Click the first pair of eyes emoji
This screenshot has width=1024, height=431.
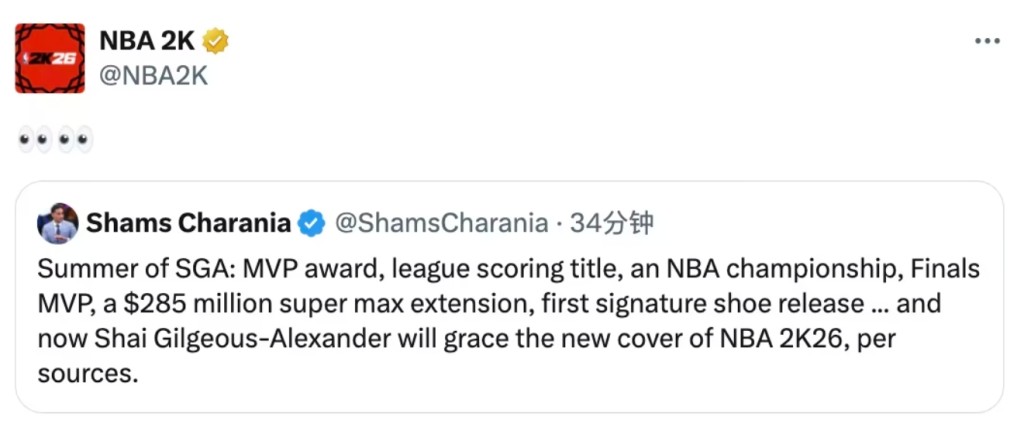36,139
